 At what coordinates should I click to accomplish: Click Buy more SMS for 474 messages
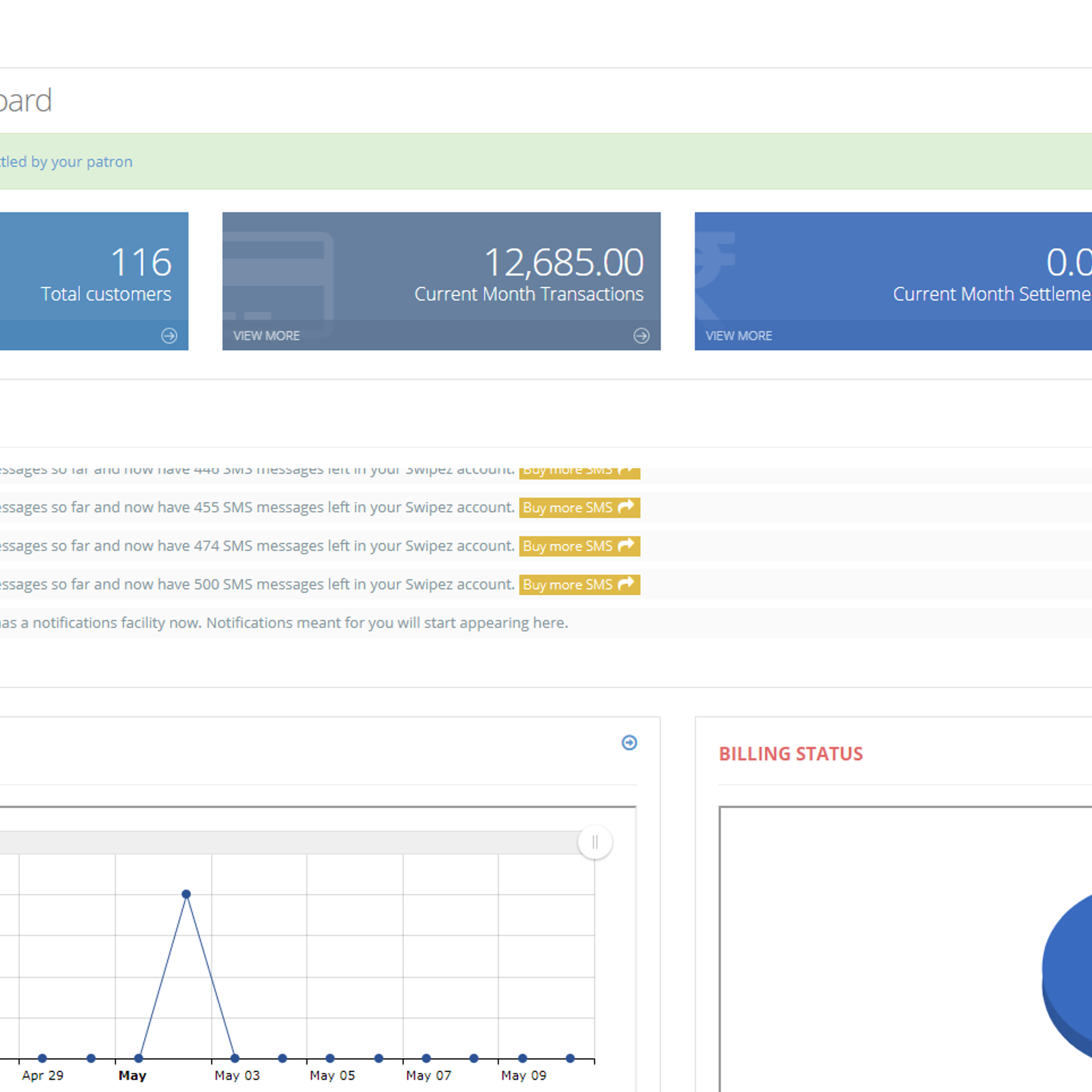tap(579, 546)
